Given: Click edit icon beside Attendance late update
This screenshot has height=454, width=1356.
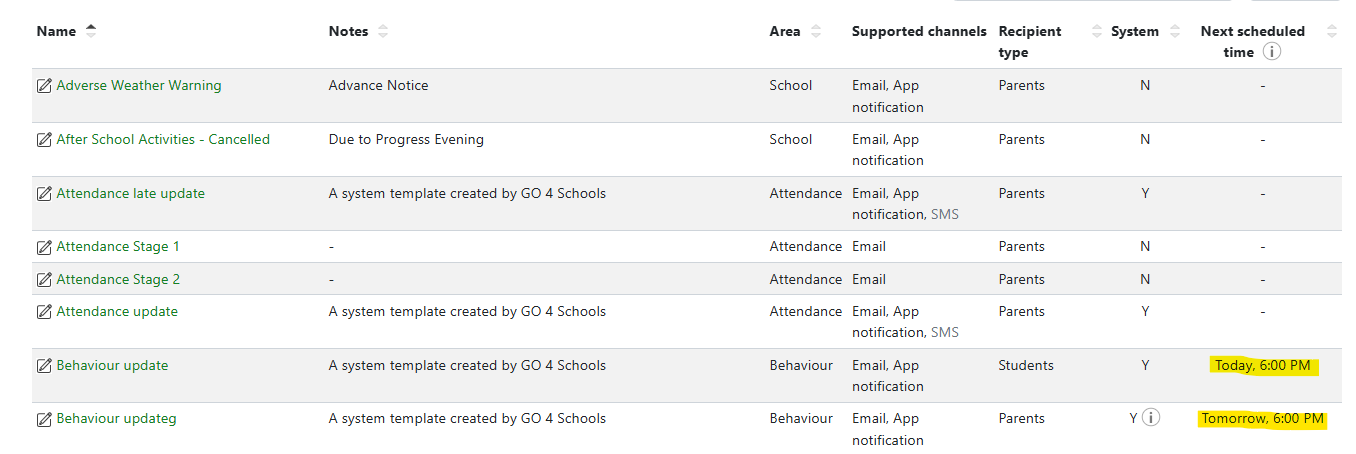Looking at the screenshot, I should point(44,194).
